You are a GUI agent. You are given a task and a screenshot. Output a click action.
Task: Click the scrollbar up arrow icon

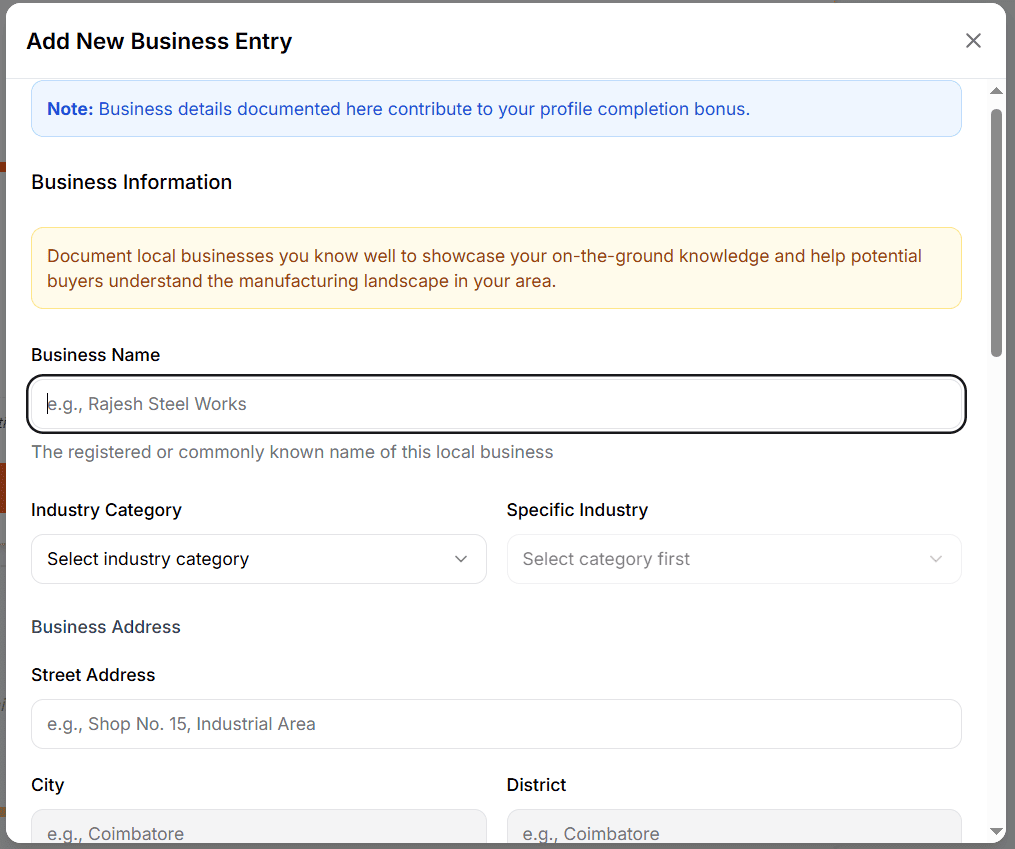pos(996,90)
